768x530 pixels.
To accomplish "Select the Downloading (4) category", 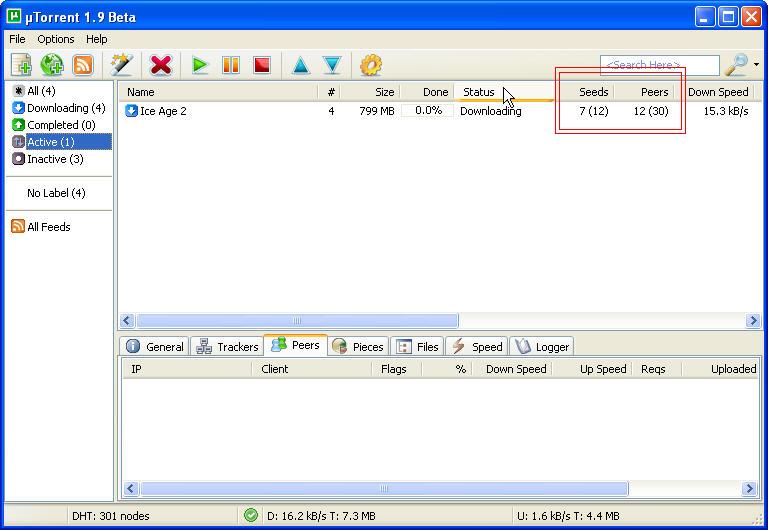I will pos(66,108).
